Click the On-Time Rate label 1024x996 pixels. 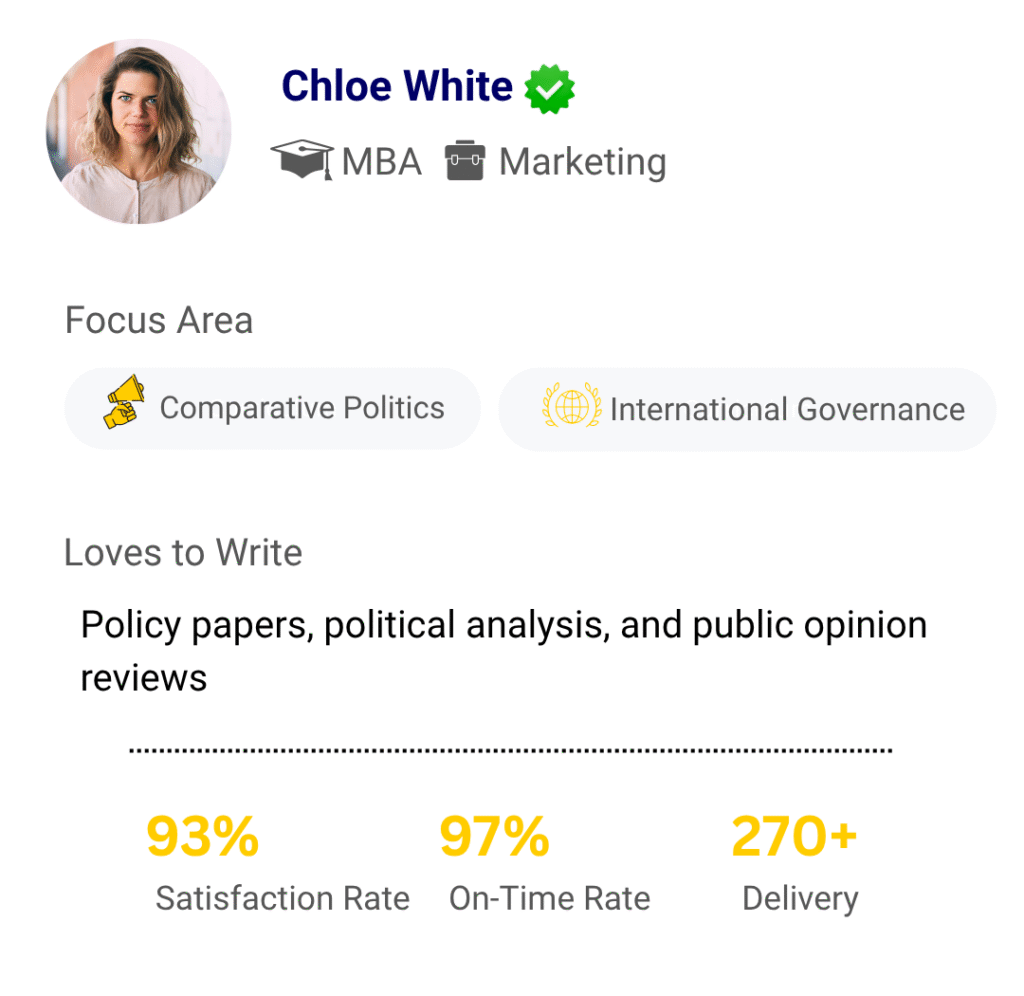pyautogui.click(x=549, y=898)
